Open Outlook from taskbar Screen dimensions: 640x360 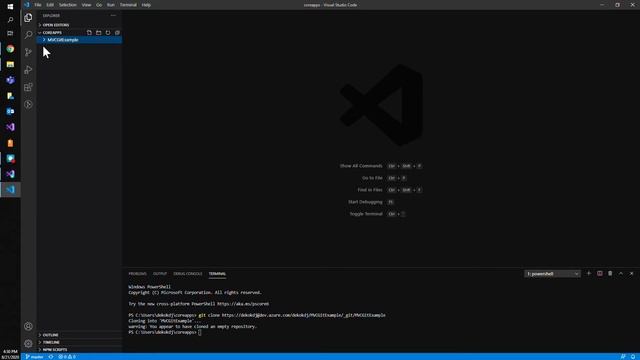pyautogui.click(x=10, y=111)
